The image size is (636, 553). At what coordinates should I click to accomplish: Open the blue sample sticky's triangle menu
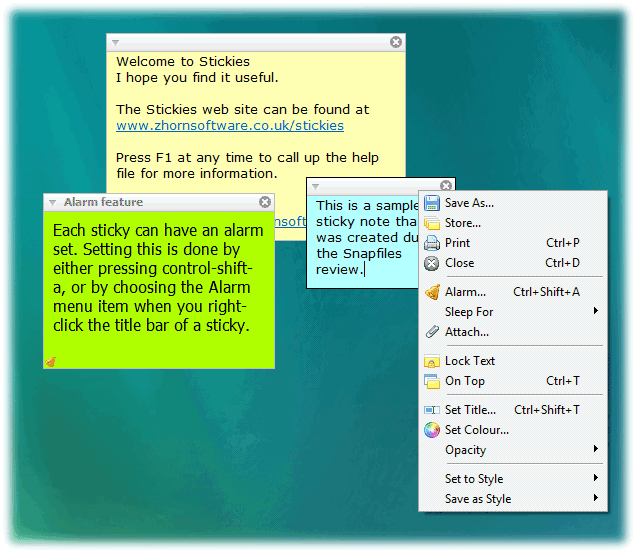pos(316,187)
